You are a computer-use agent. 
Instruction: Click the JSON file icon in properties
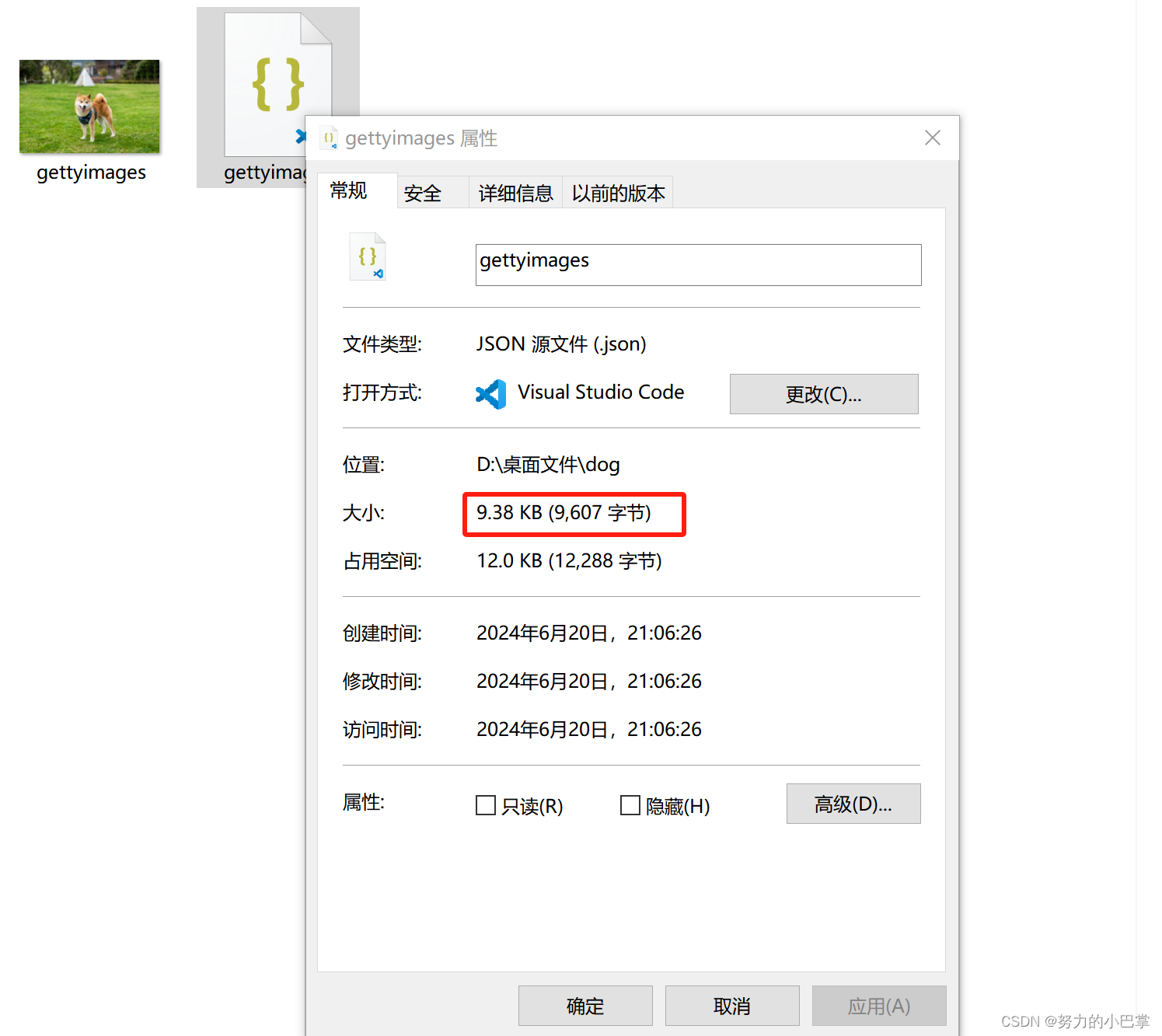click(368, 256)
